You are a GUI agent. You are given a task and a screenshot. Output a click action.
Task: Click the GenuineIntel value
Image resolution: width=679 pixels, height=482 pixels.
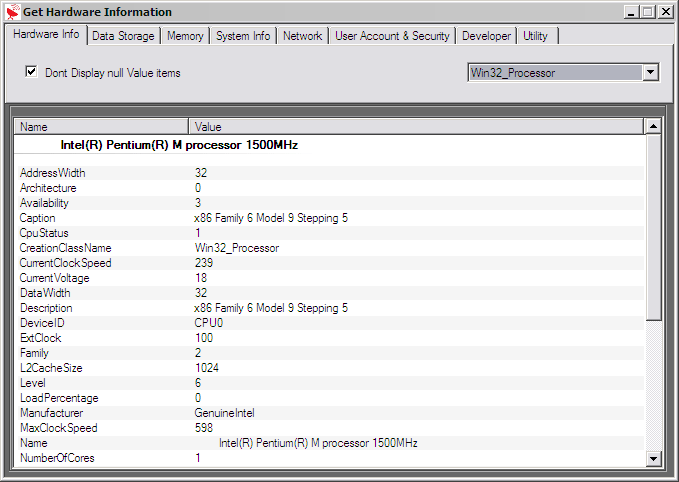224,413
